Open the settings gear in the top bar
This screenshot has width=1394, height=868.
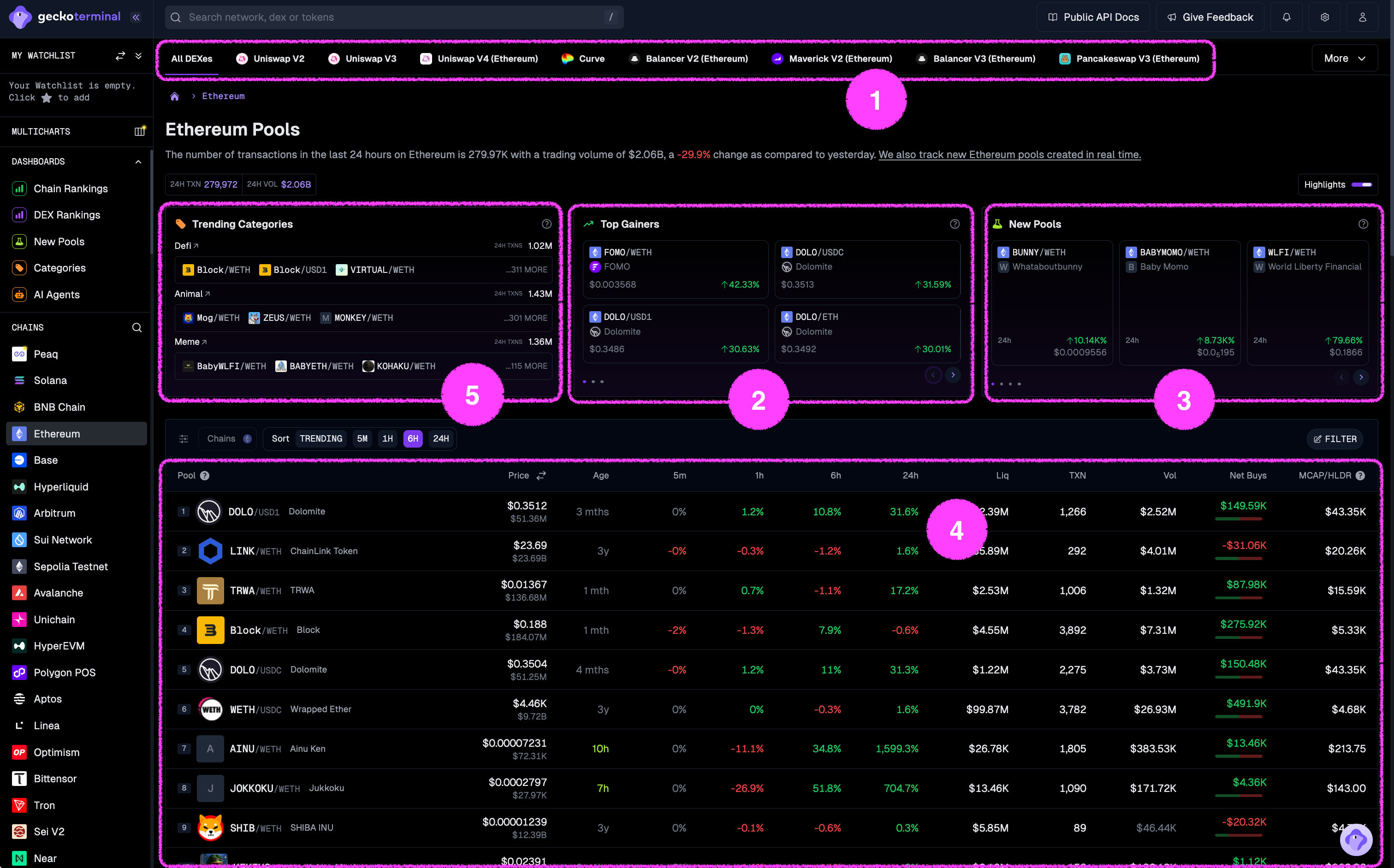click(1324, 17)
